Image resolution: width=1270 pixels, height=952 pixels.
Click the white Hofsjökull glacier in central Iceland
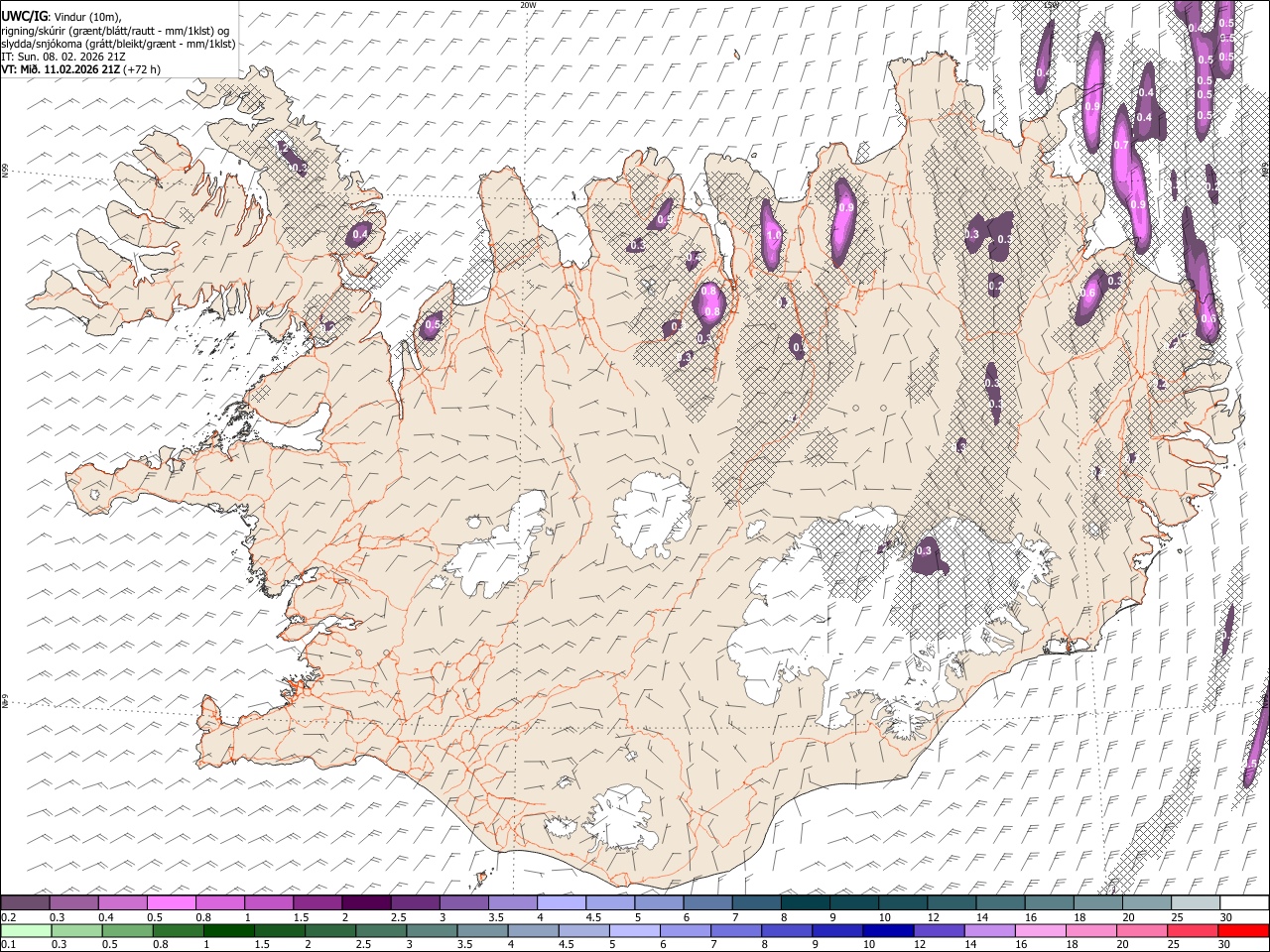(x=652, y=514)
